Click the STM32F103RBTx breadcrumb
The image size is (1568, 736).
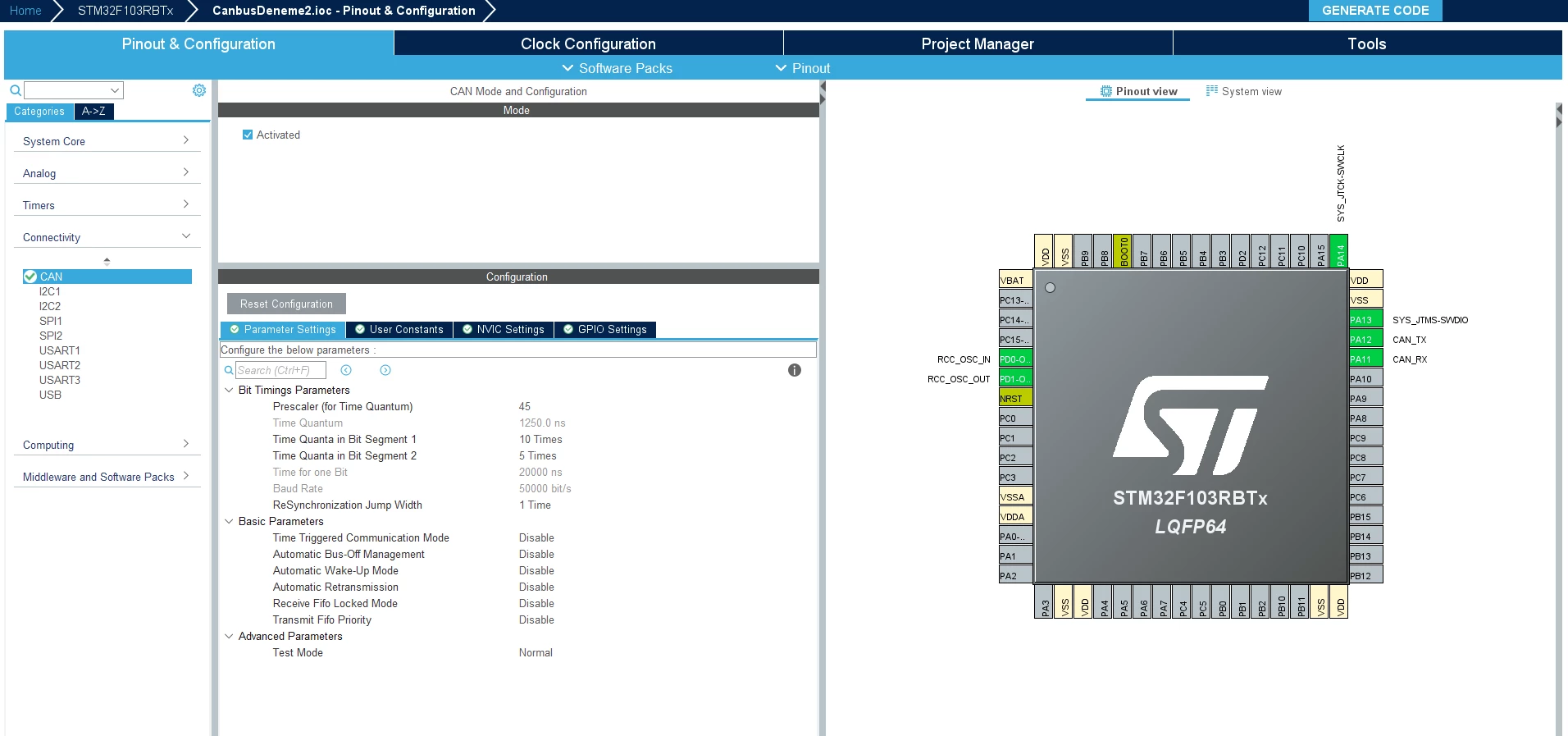coord(125,11)
